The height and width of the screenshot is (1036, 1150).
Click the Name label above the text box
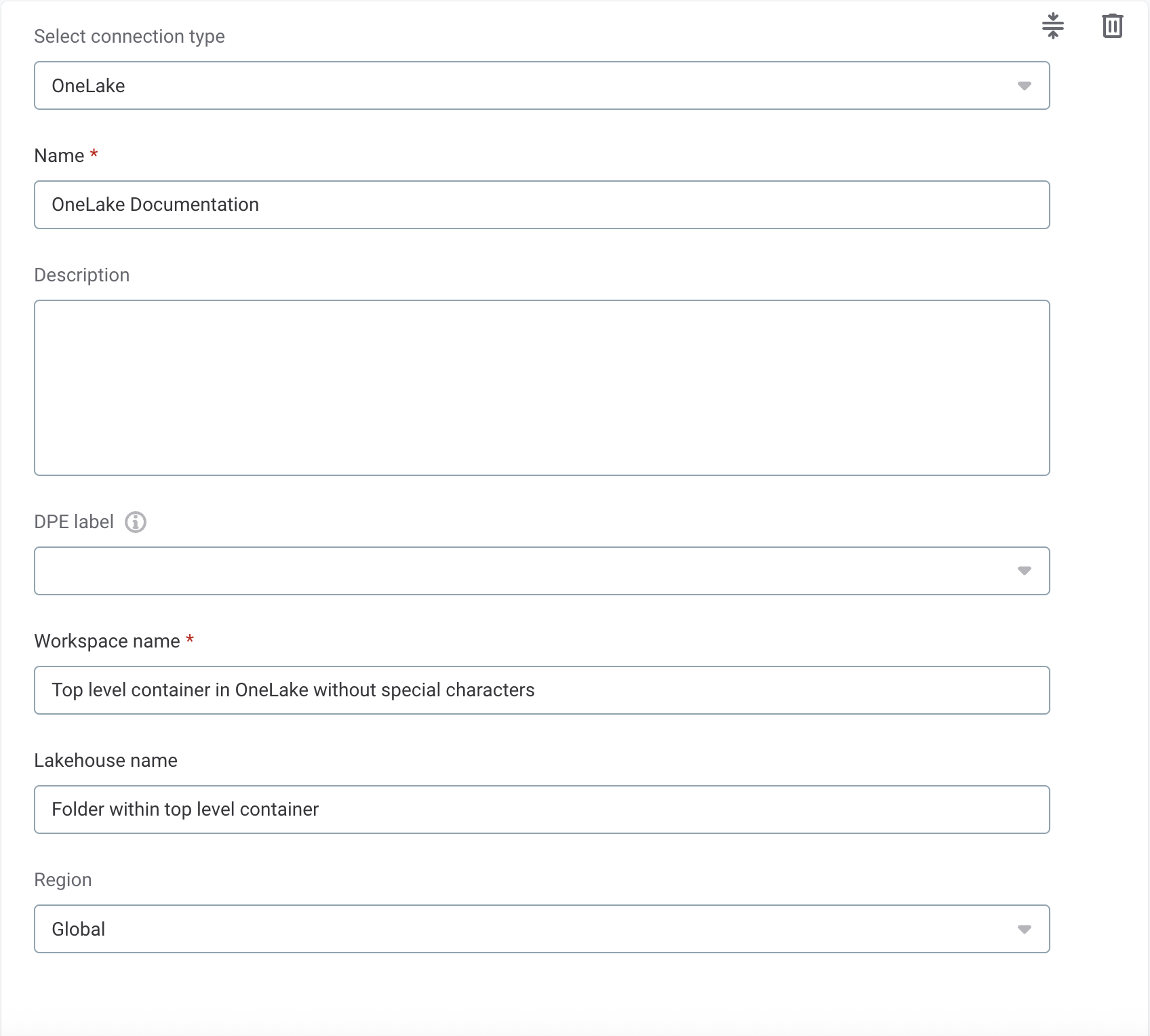click(x=60, y=155)
